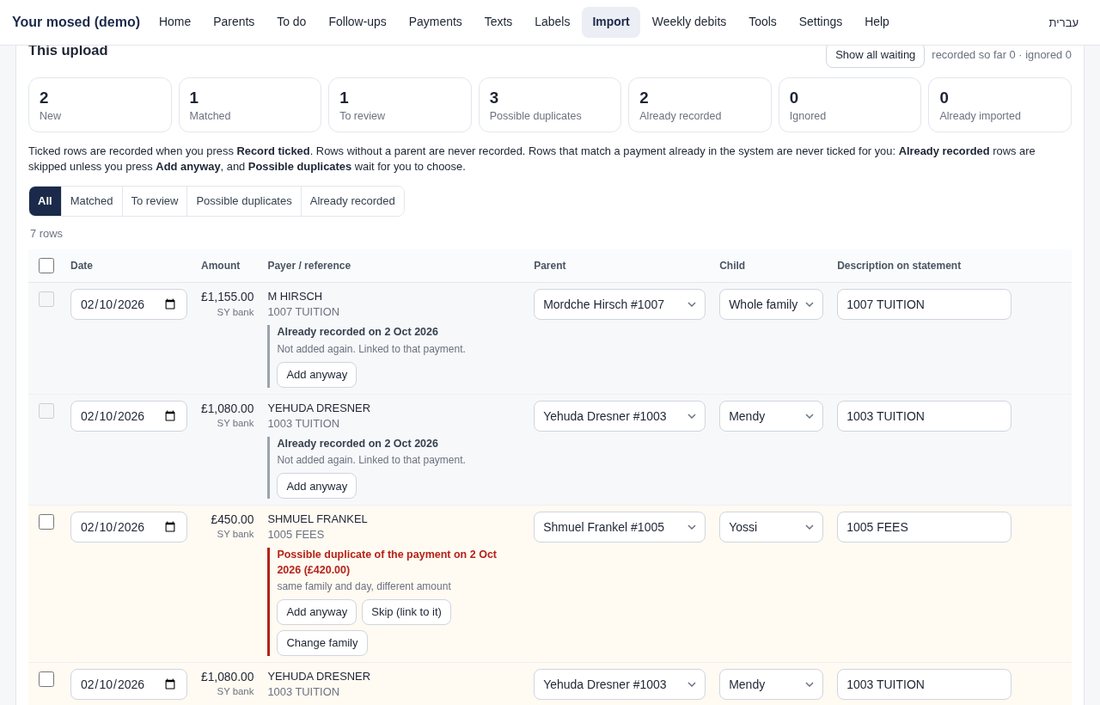Image resolution: width=1100 pixels, height=705 pixels.
Task: Open calendar picker in possible-duplicate YEHUDA DRESNER row
Action: pyautogui.click(x=170, y=684)
